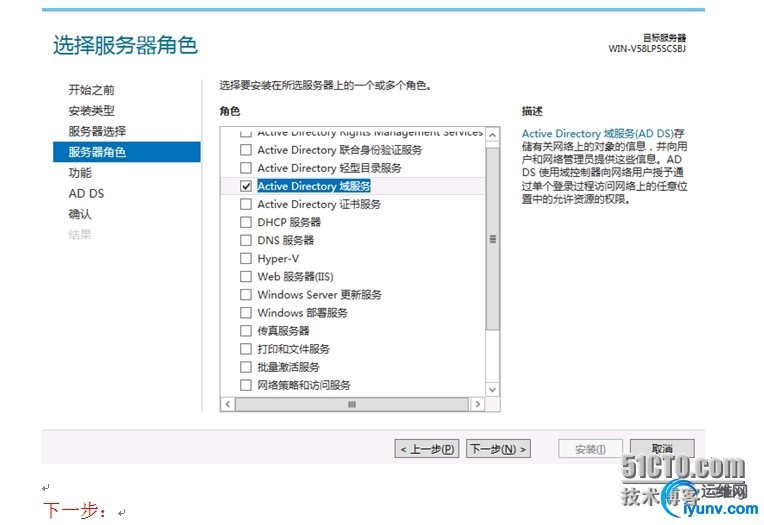Select the Active Directory 域服务 role text
The image size is (764, 525).
tap(314, 186)
